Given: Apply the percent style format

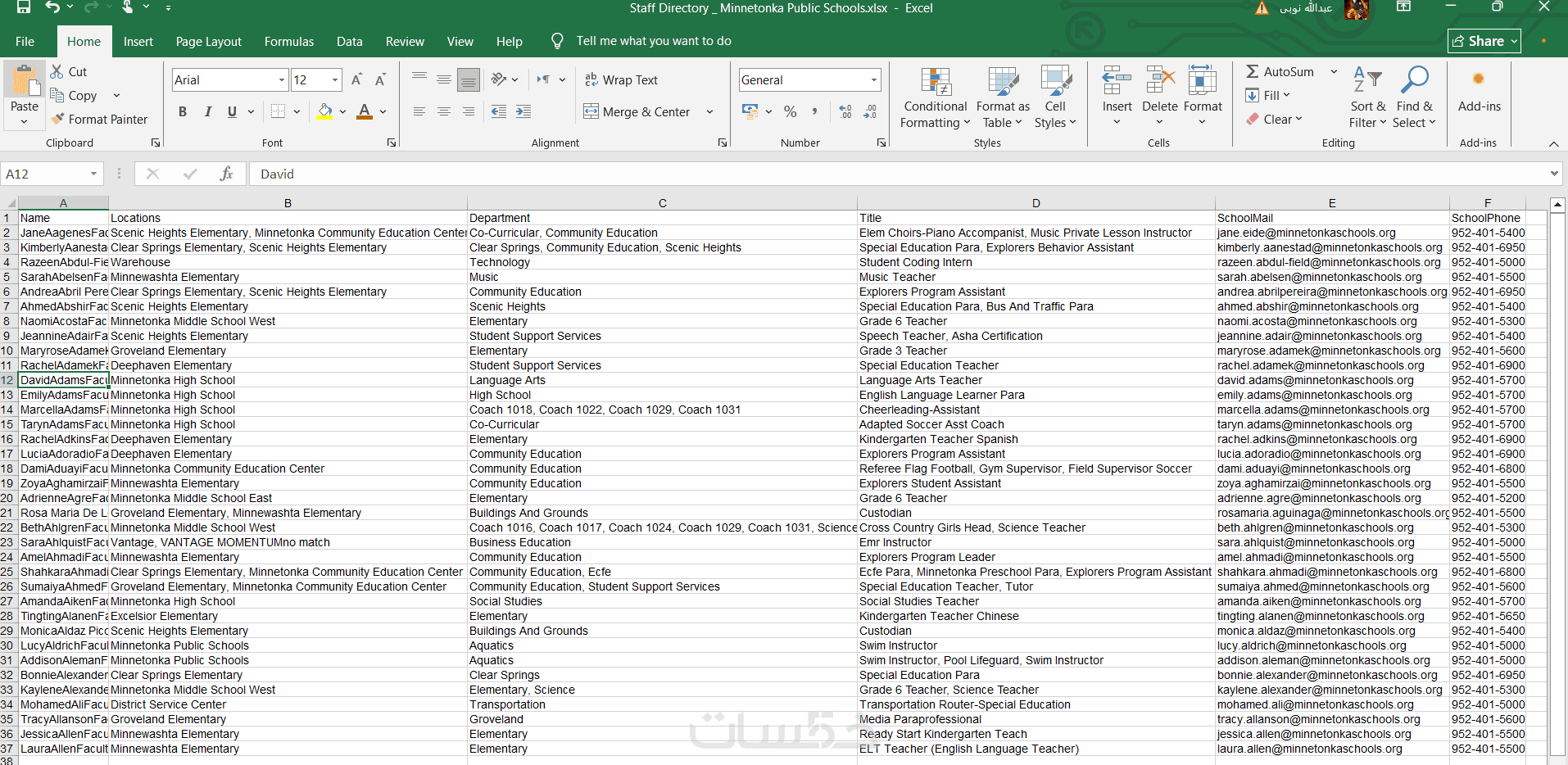Looking at the screenshot, I should click(790, 111).
